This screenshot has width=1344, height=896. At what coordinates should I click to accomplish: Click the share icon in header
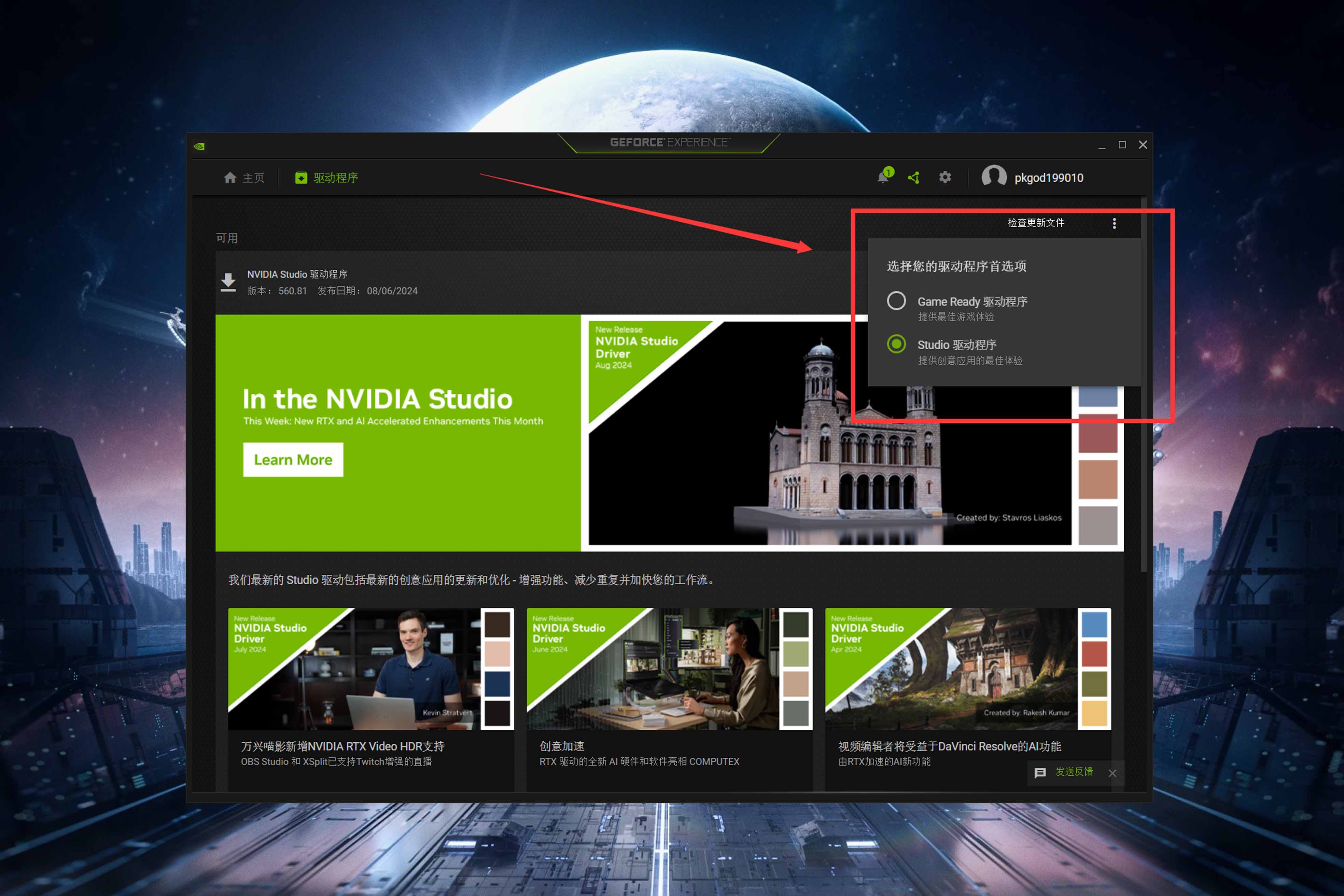tap(914, 178)
